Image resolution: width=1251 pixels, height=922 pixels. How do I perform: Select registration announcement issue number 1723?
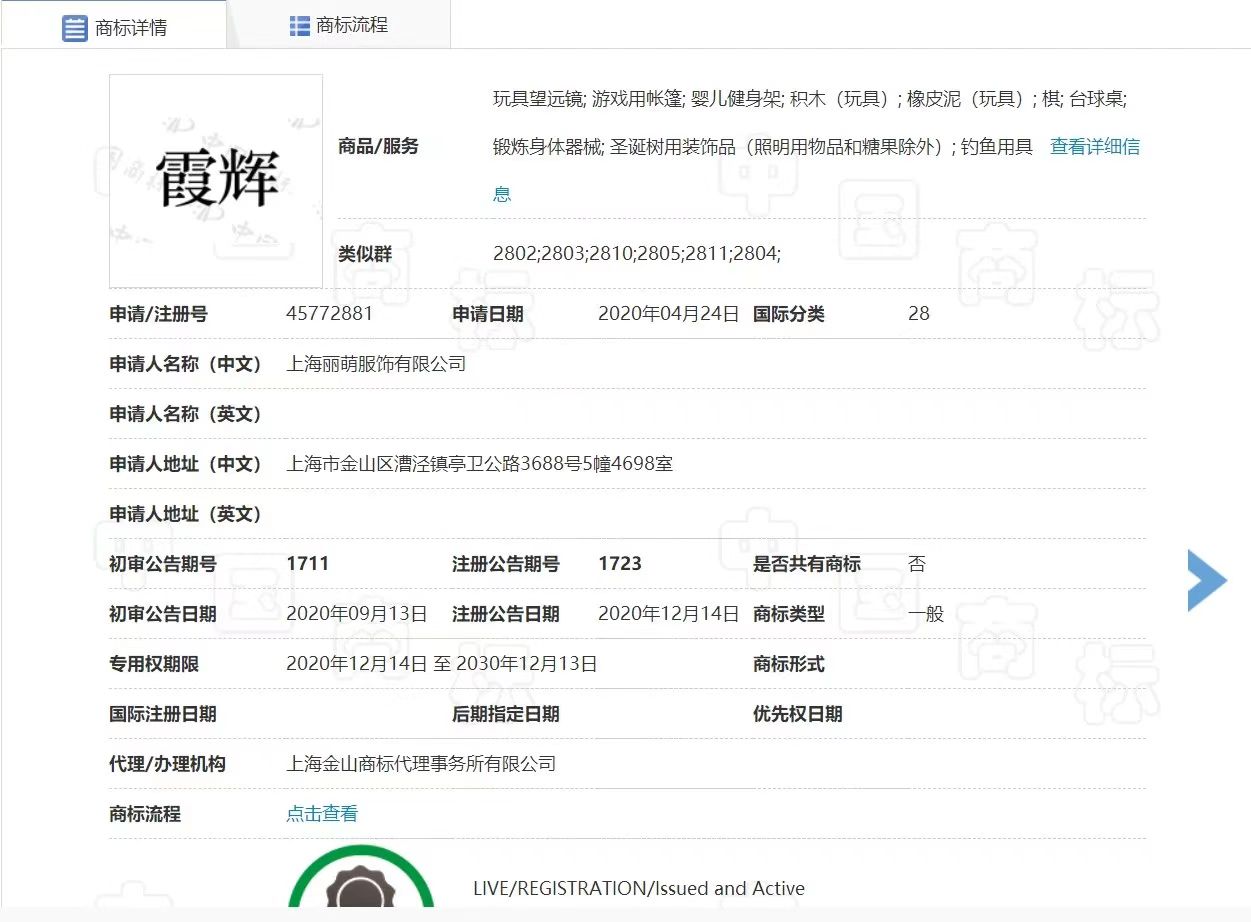pyautogui.click(x=620, y=564)
